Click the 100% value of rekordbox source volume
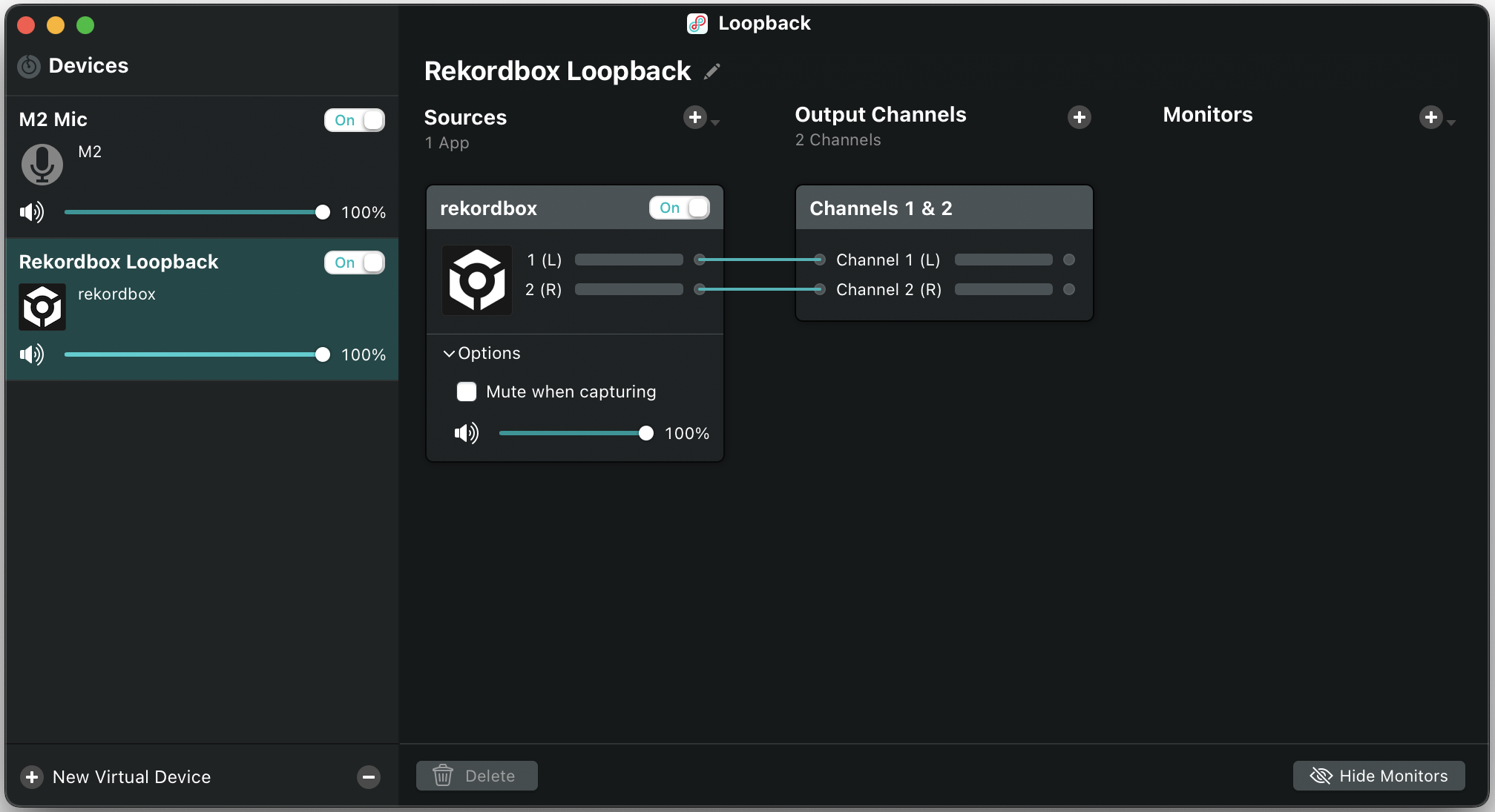The height and width of the screenshot is (812, 1495). [x=687, y=434]
